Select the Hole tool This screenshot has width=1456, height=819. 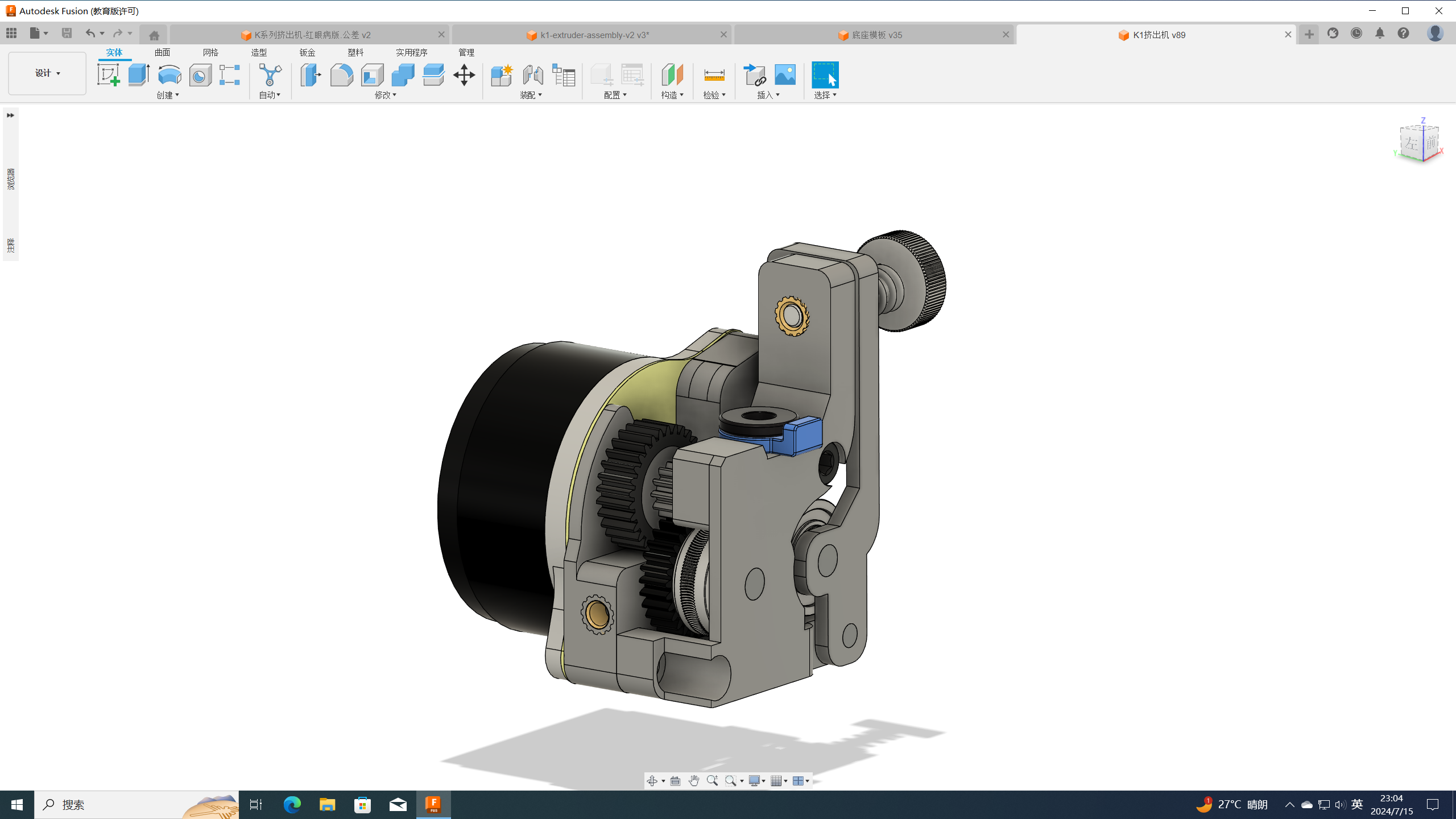(x=200, y=75)
